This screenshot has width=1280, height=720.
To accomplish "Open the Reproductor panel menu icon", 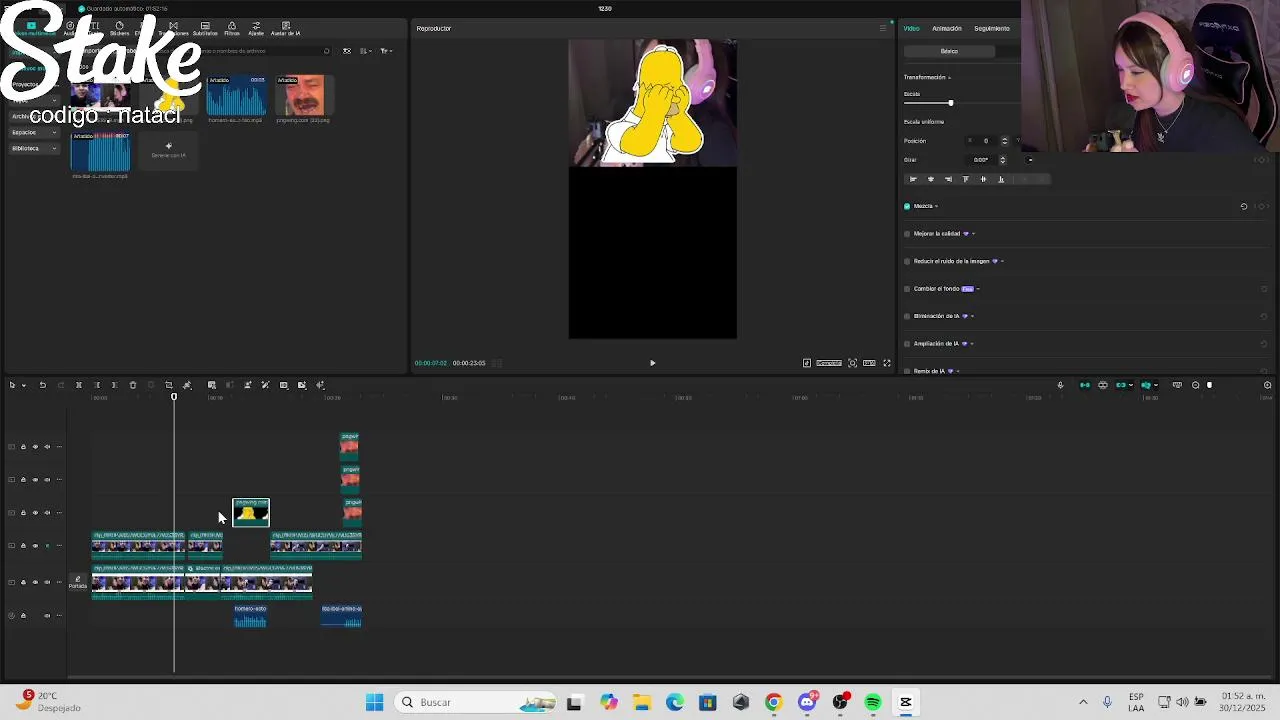I will [882, 28].
